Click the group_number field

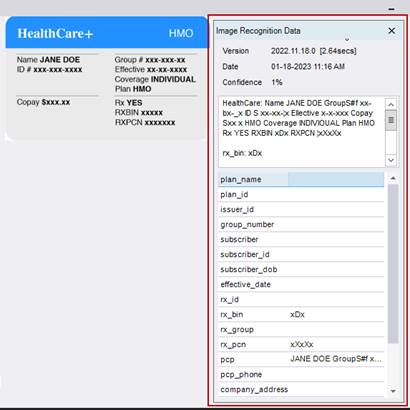pyautogui.click(x=301, y=224)
